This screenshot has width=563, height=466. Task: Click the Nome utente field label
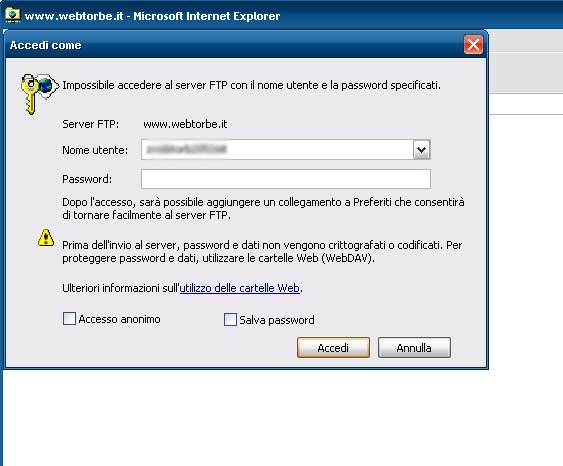coord(95,150)
